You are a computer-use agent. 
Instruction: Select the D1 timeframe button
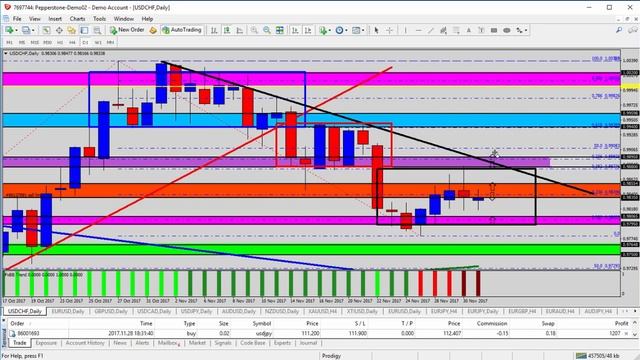click(x=85, y=42)
